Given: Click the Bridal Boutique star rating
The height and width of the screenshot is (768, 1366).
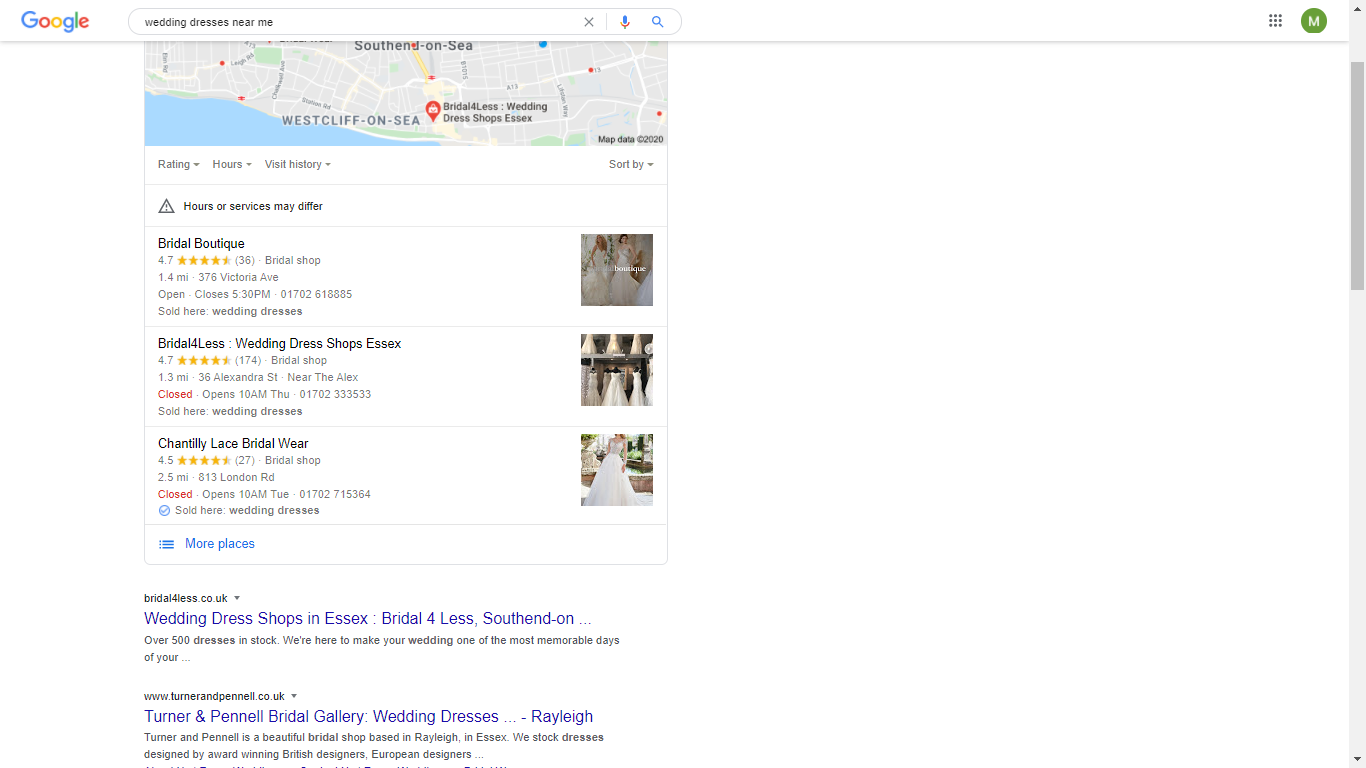Looking at the screenshot, I should point(204,260).
